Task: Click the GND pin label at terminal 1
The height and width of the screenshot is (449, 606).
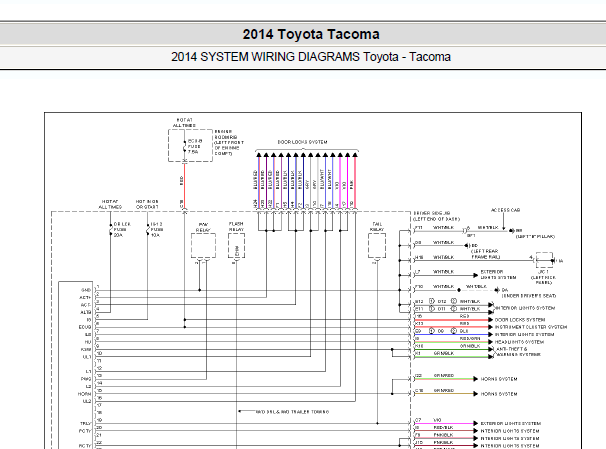Action: (86, 290)
